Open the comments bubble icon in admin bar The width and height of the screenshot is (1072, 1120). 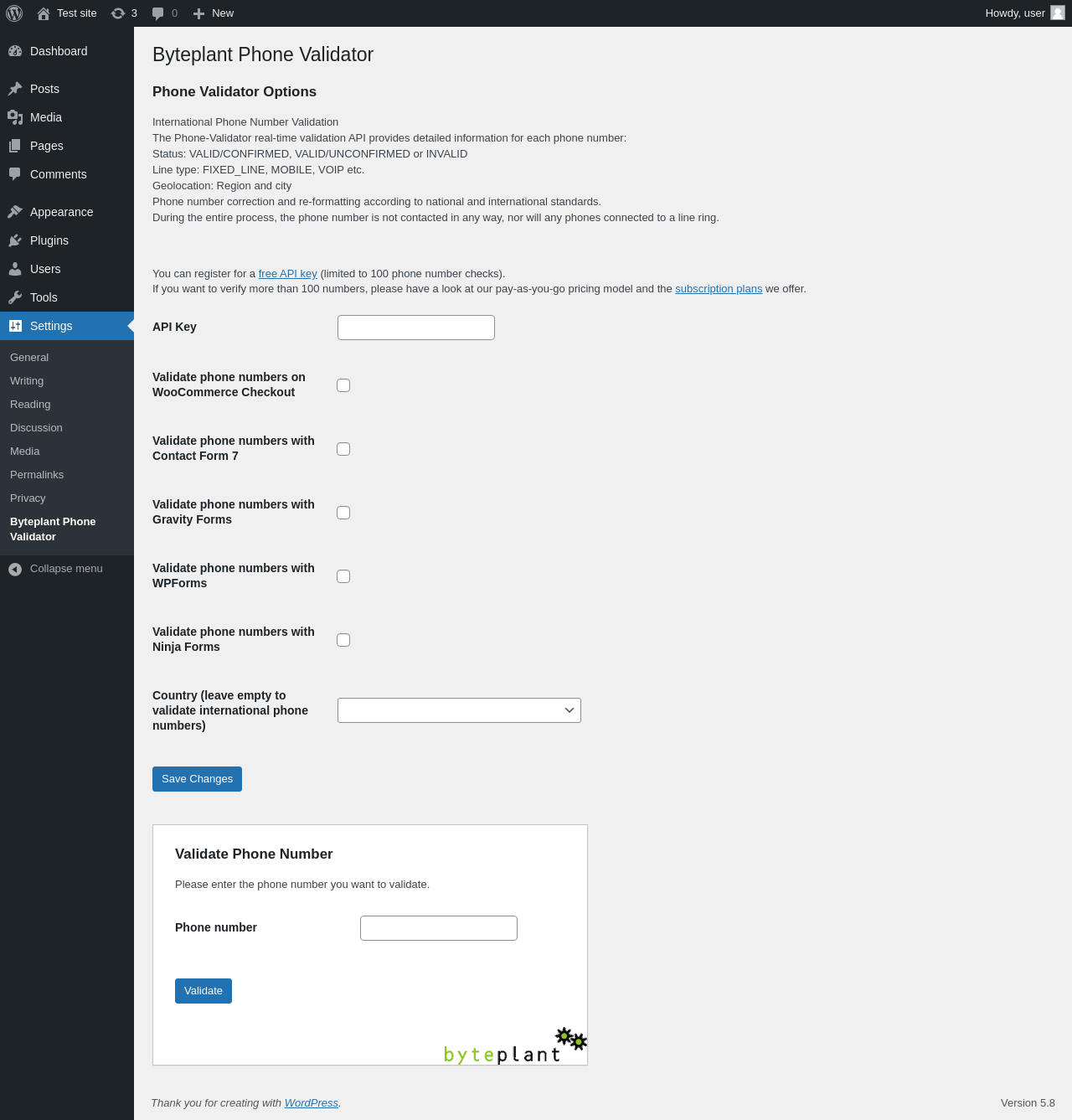click(158, 13)
